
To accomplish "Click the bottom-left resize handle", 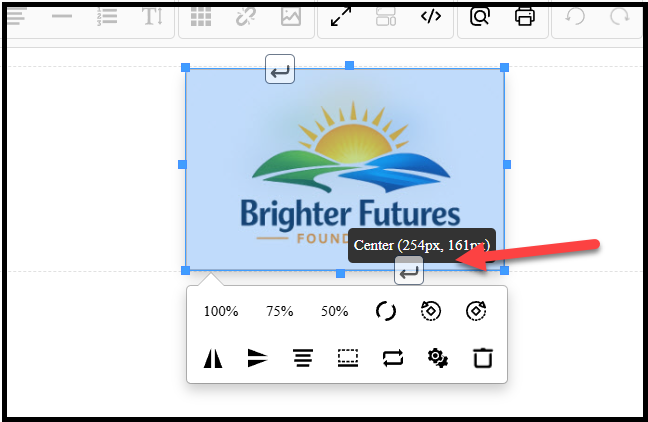I will tap(186, 270).
